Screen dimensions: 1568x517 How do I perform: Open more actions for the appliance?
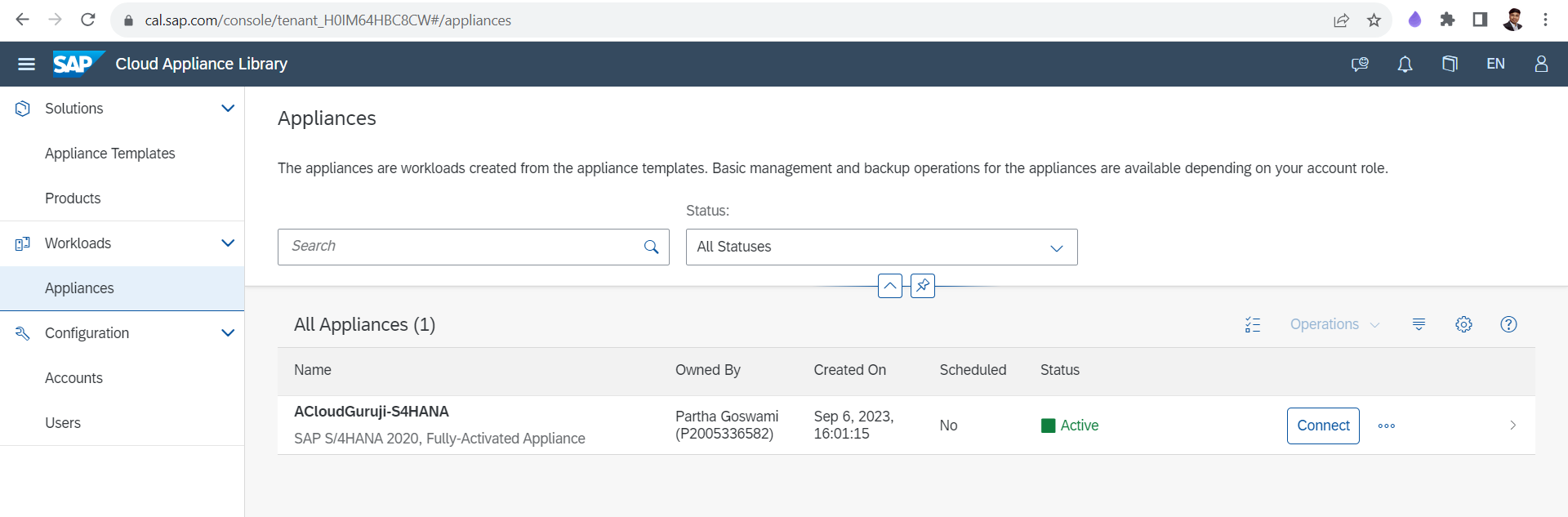coord(1386,426)
